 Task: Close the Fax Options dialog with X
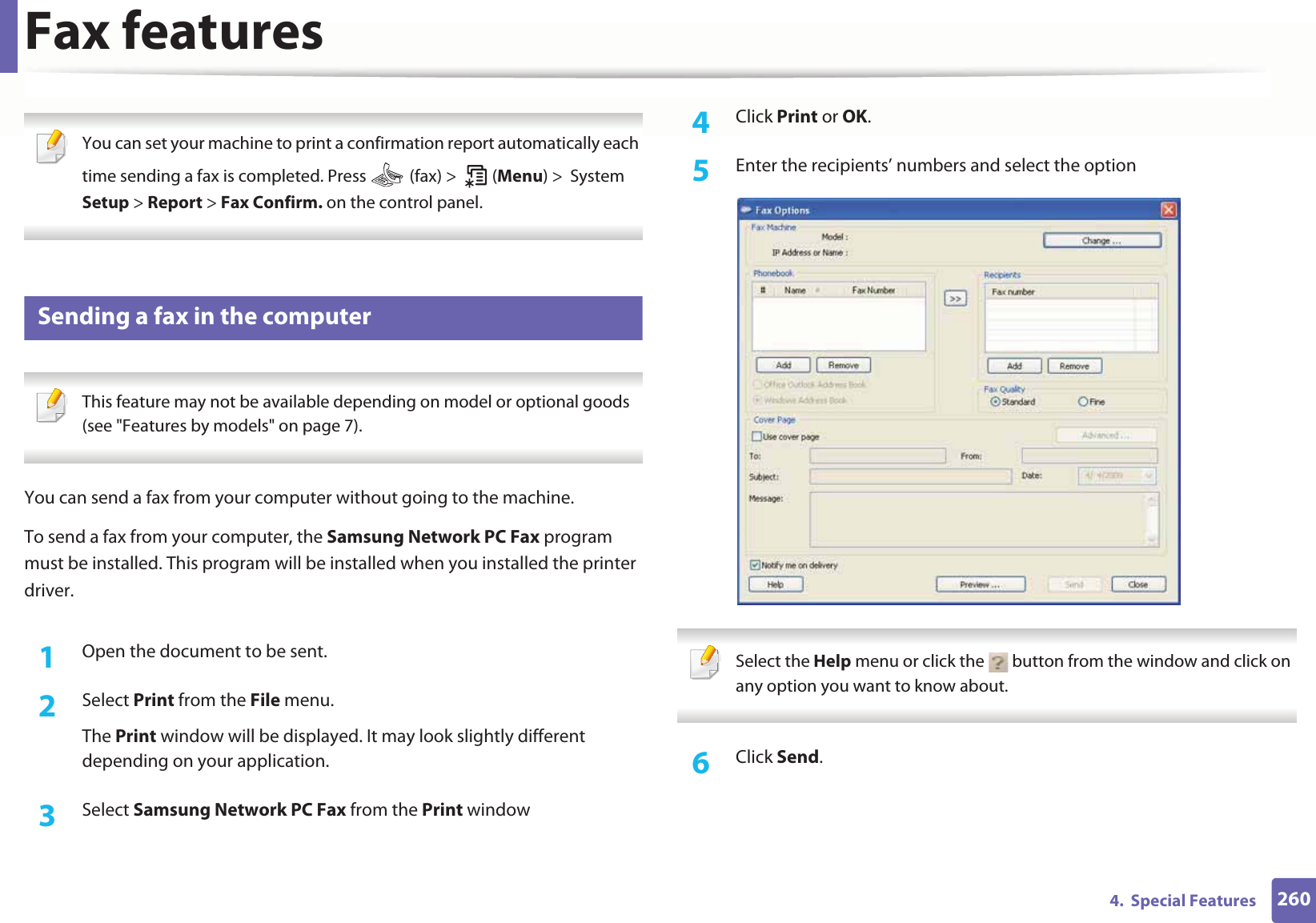pos(1168,210)
